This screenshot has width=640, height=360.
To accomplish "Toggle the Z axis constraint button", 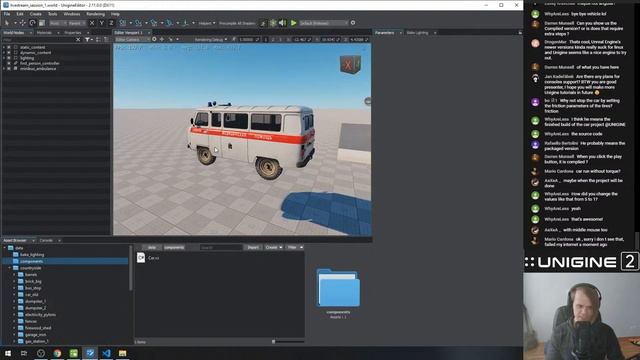I will [111, 23].
